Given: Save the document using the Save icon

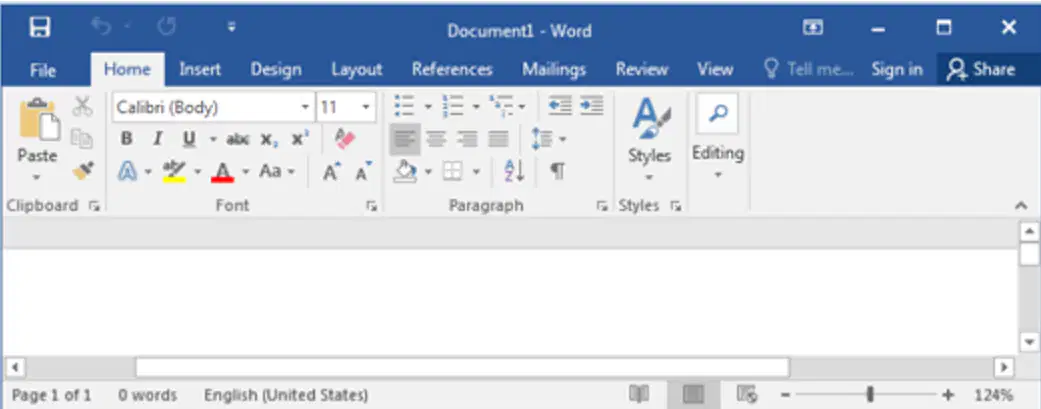Looking at the screenshot, I should click(x=39, y=28).
